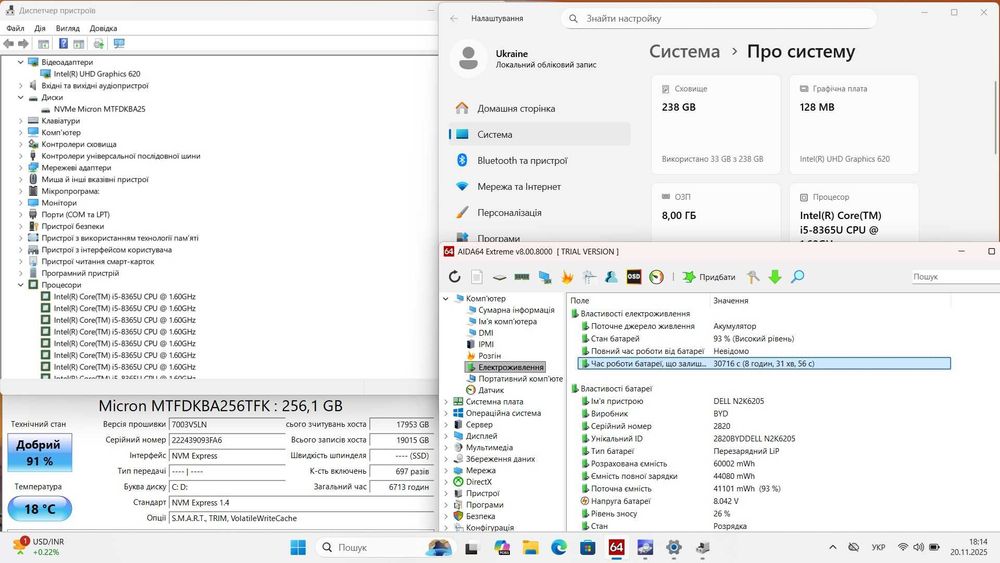Click the 18 °C temperature indicator
Image resolution: width=1000 pixels, height=563 pixels.
tap(40, 509)
